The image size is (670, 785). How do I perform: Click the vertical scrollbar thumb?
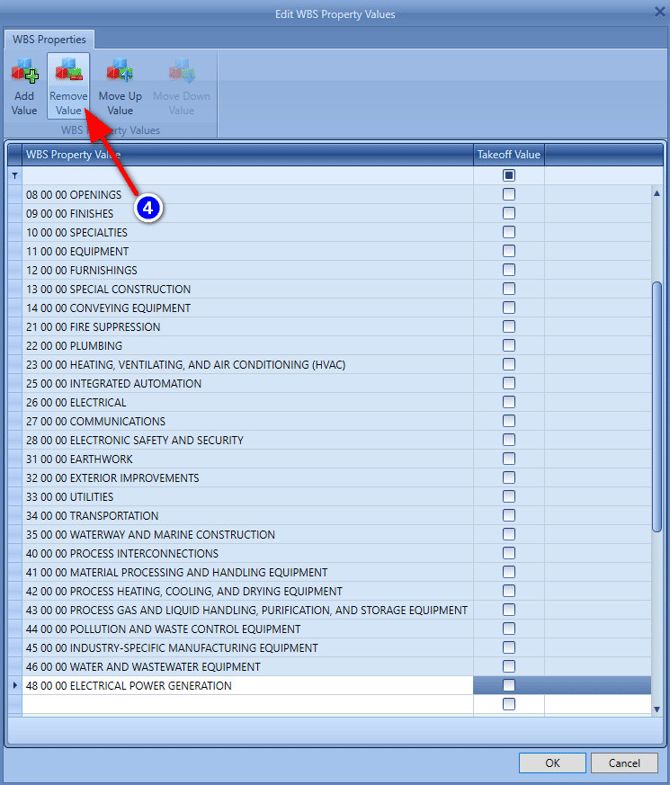pos(656,407)
